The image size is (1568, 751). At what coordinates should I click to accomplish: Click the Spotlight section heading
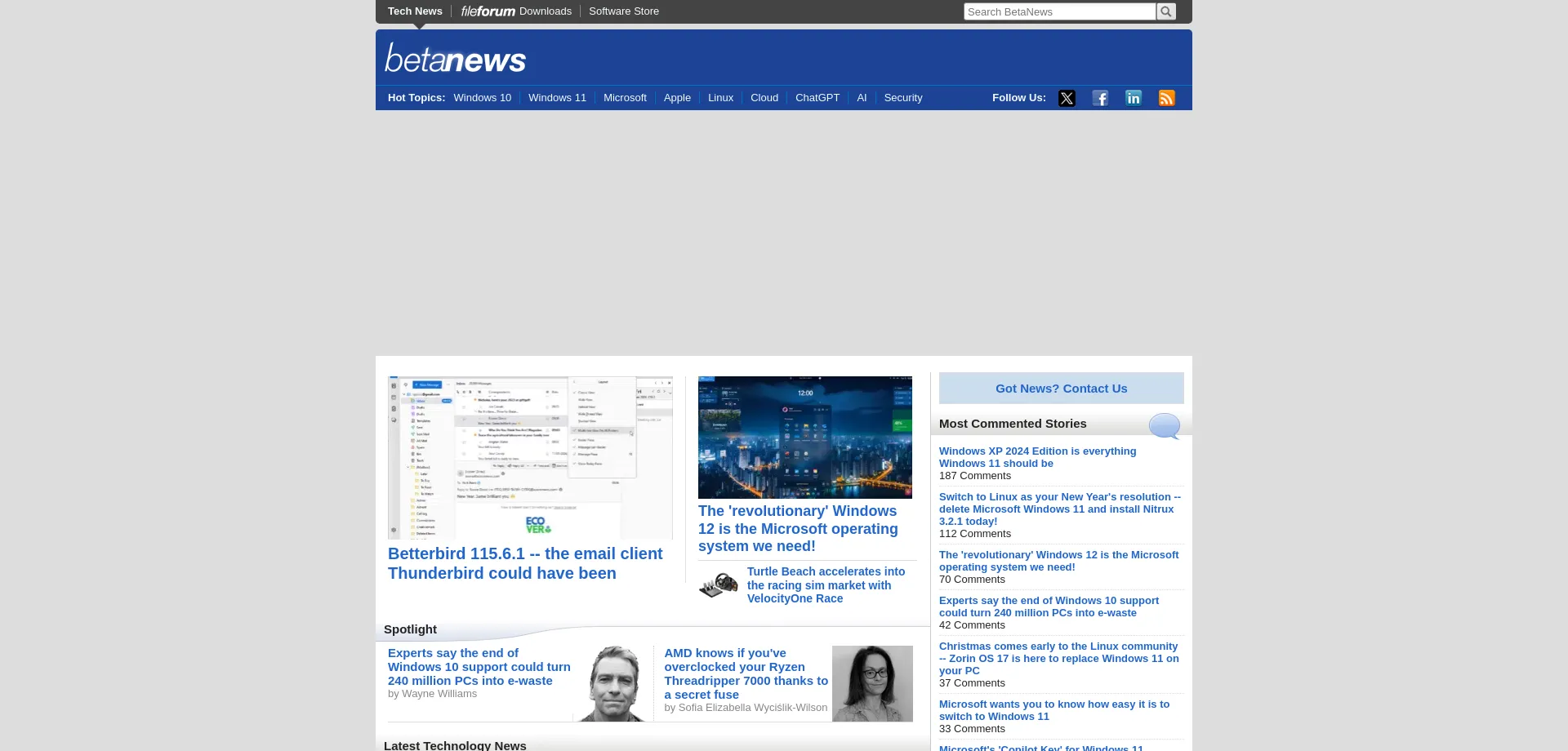[x=410, y=629]
